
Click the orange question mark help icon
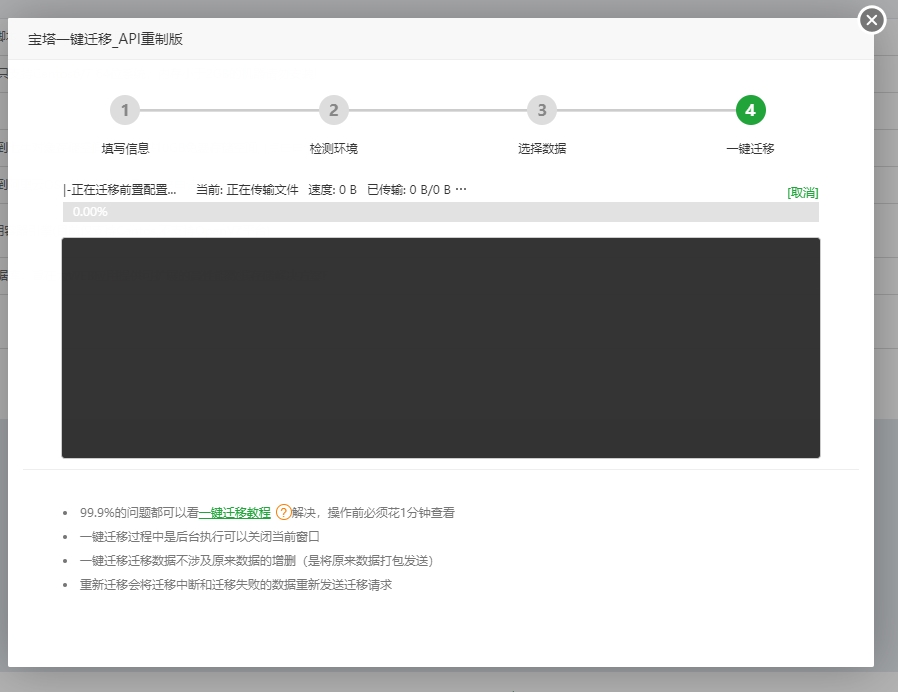pyautogui.click(x=283, y=512)
